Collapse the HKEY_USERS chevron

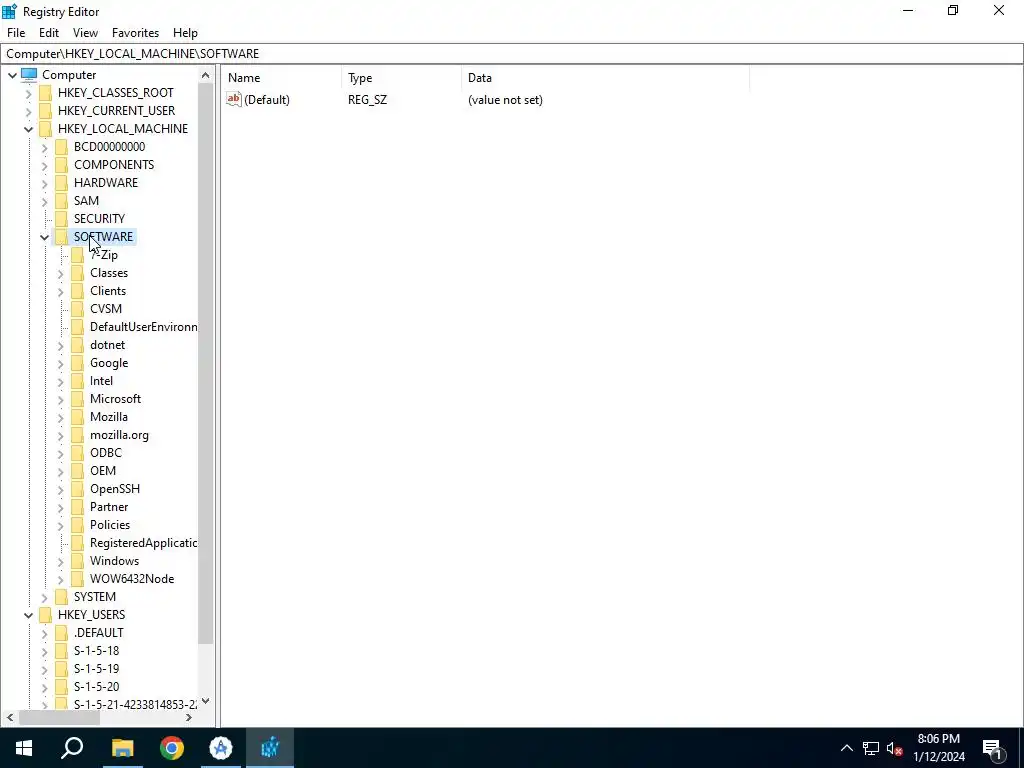tap(29, 615)
